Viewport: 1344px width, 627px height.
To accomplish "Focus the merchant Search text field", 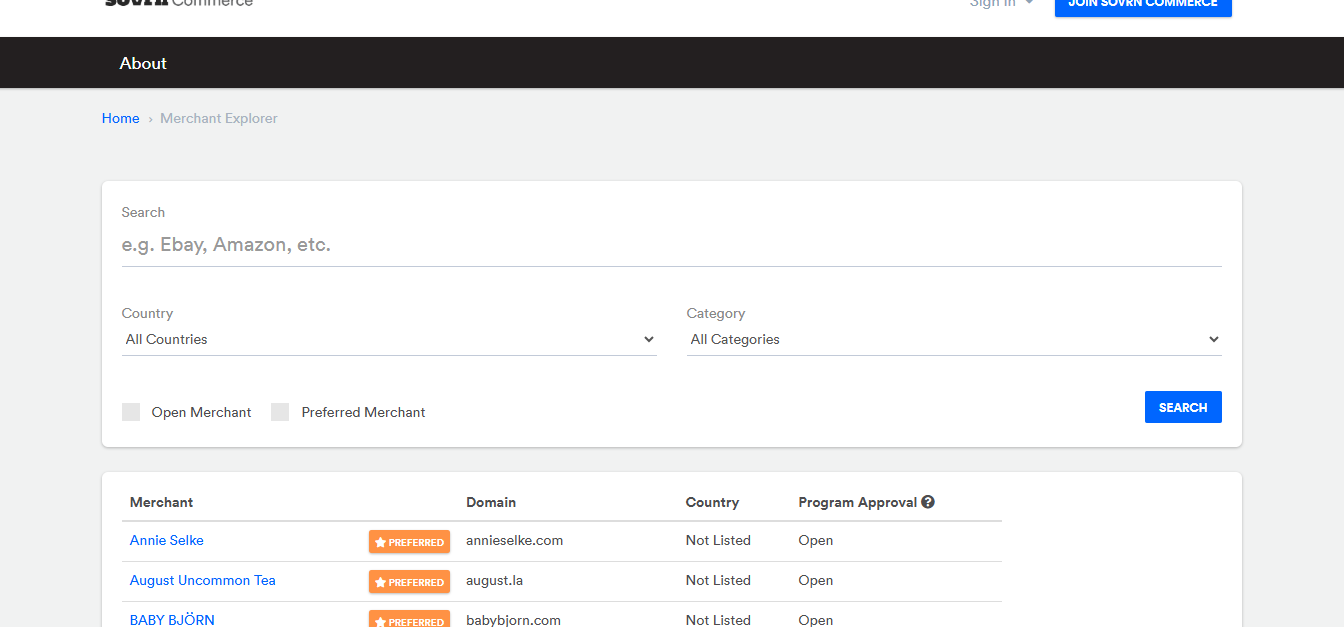I will point(671,245).
